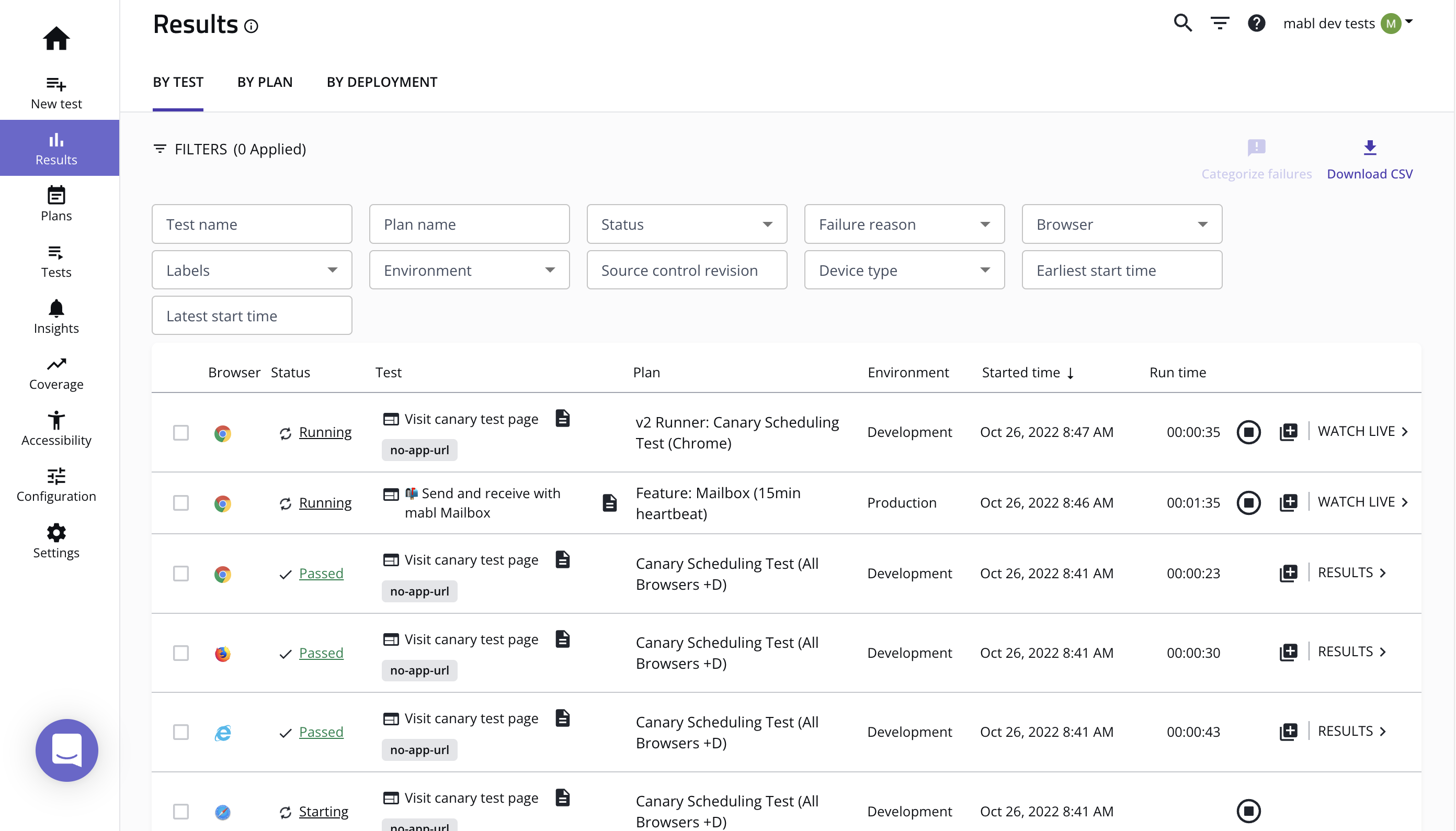Click the help question mark icon

pos(1256,24)
